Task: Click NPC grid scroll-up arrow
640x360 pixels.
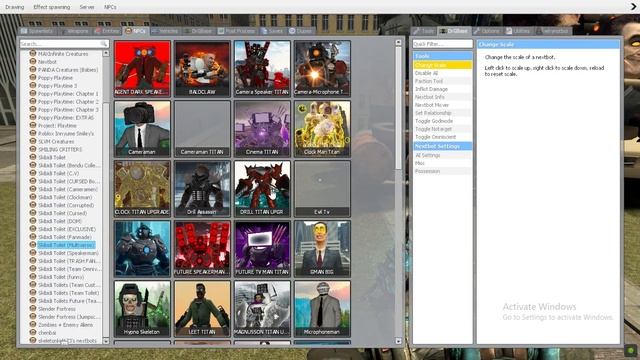Action: (x=398, y=42)
